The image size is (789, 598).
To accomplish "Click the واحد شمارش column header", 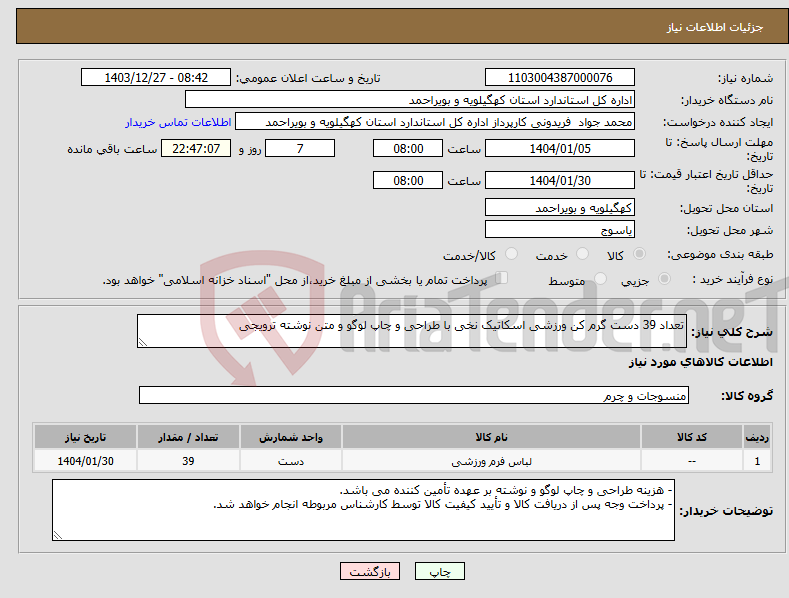I will tap(291, 437).
